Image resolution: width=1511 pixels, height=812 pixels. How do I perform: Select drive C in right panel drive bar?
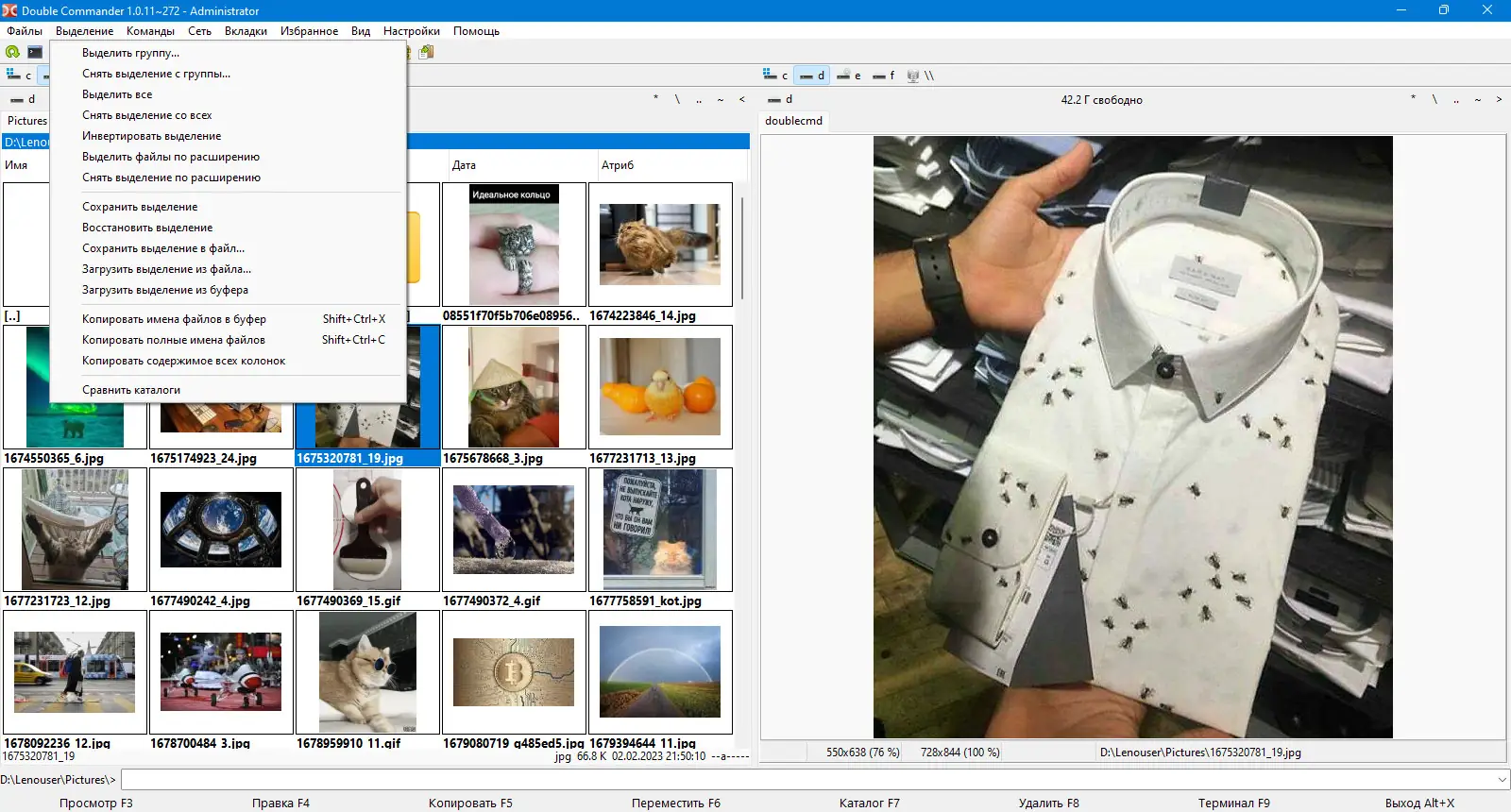click(775, 76)
